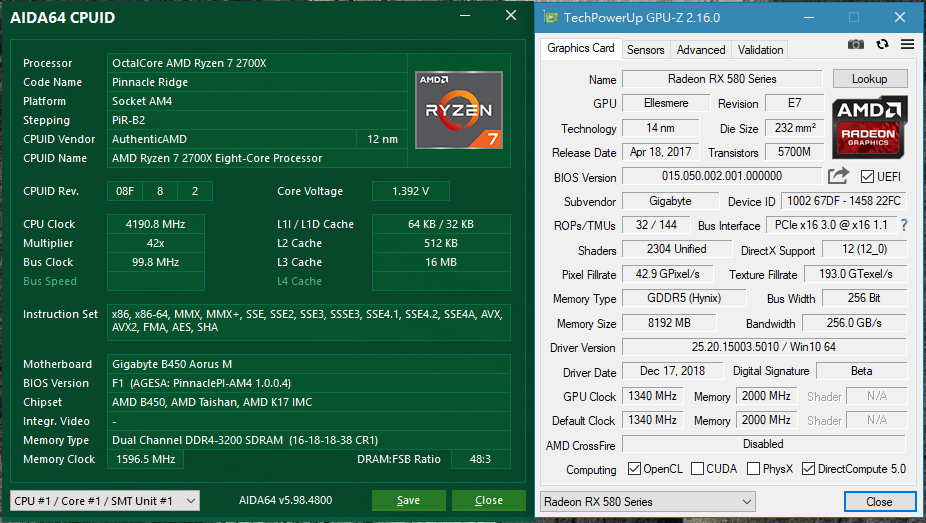Viewport: 926px width, 523px height.
Task: Close the AIDA64 CPUID window via X
Action: (x=511, y=16)
